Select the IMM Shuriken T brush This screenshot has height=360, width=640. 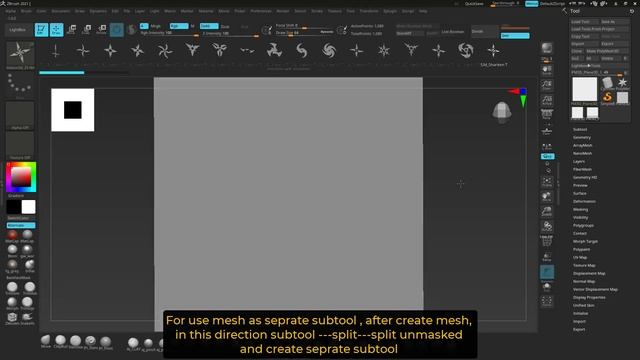pyautogui.click(x=493, y=51)
